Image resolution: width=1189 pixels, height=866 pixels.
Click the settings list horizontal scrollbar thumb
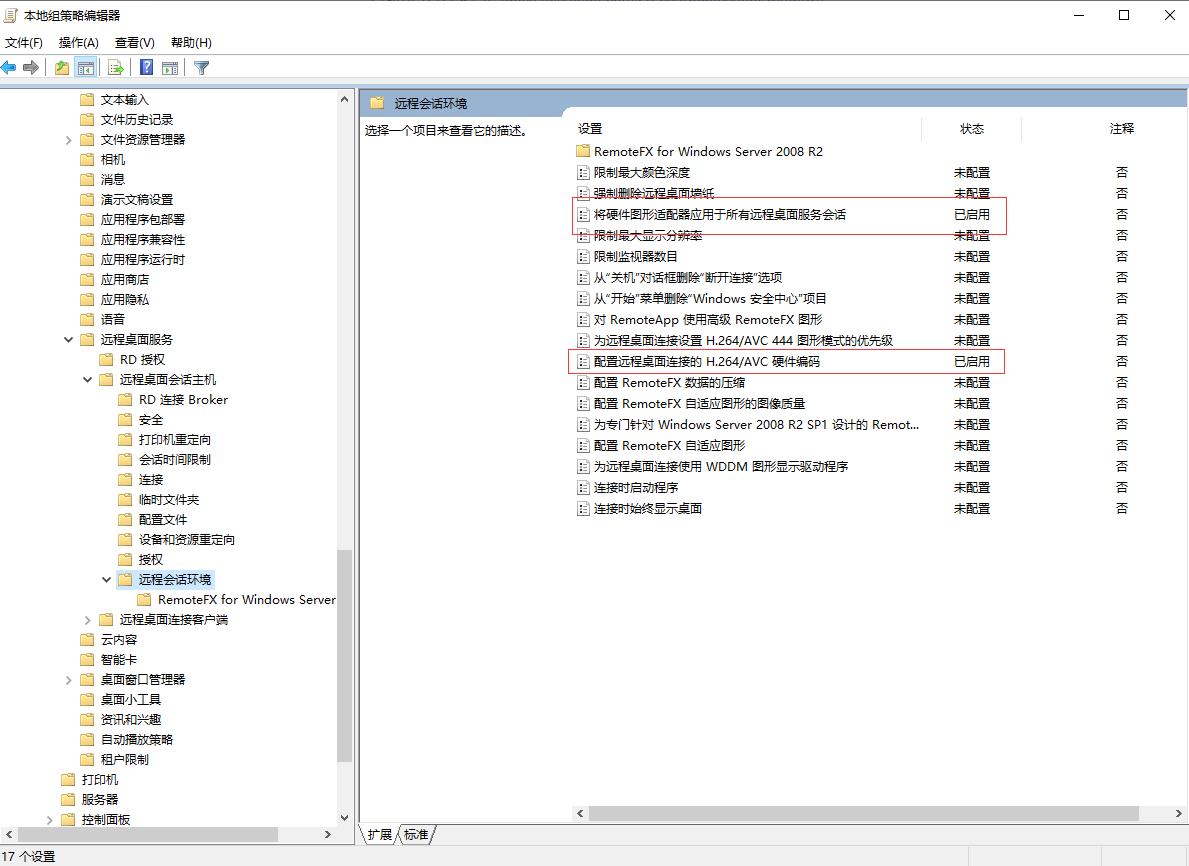864,813
